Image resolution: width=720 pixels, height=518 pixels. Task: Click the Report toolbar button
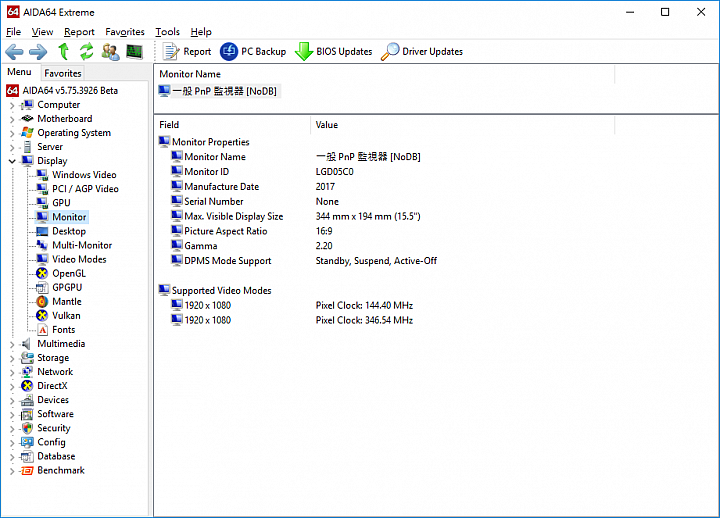click(x=187, y=51)
